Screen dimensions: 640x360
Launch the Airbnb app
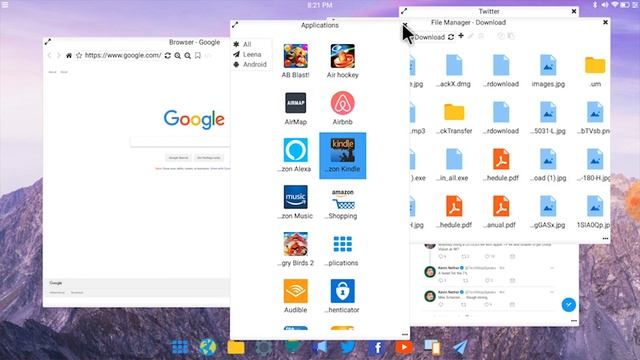click(342, 108)
